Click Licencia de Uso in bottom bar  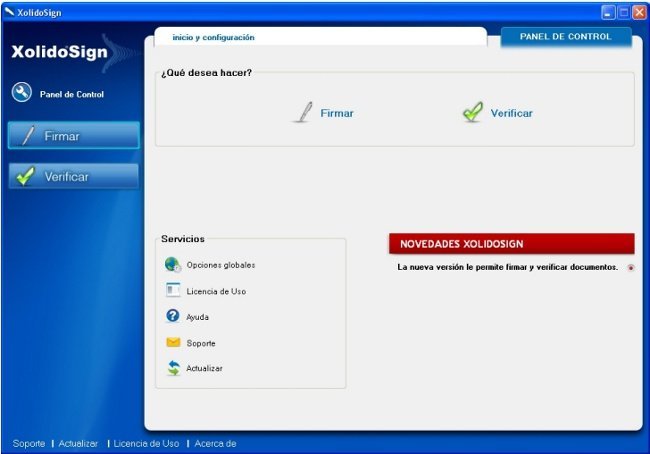click(x=146, y=443)
